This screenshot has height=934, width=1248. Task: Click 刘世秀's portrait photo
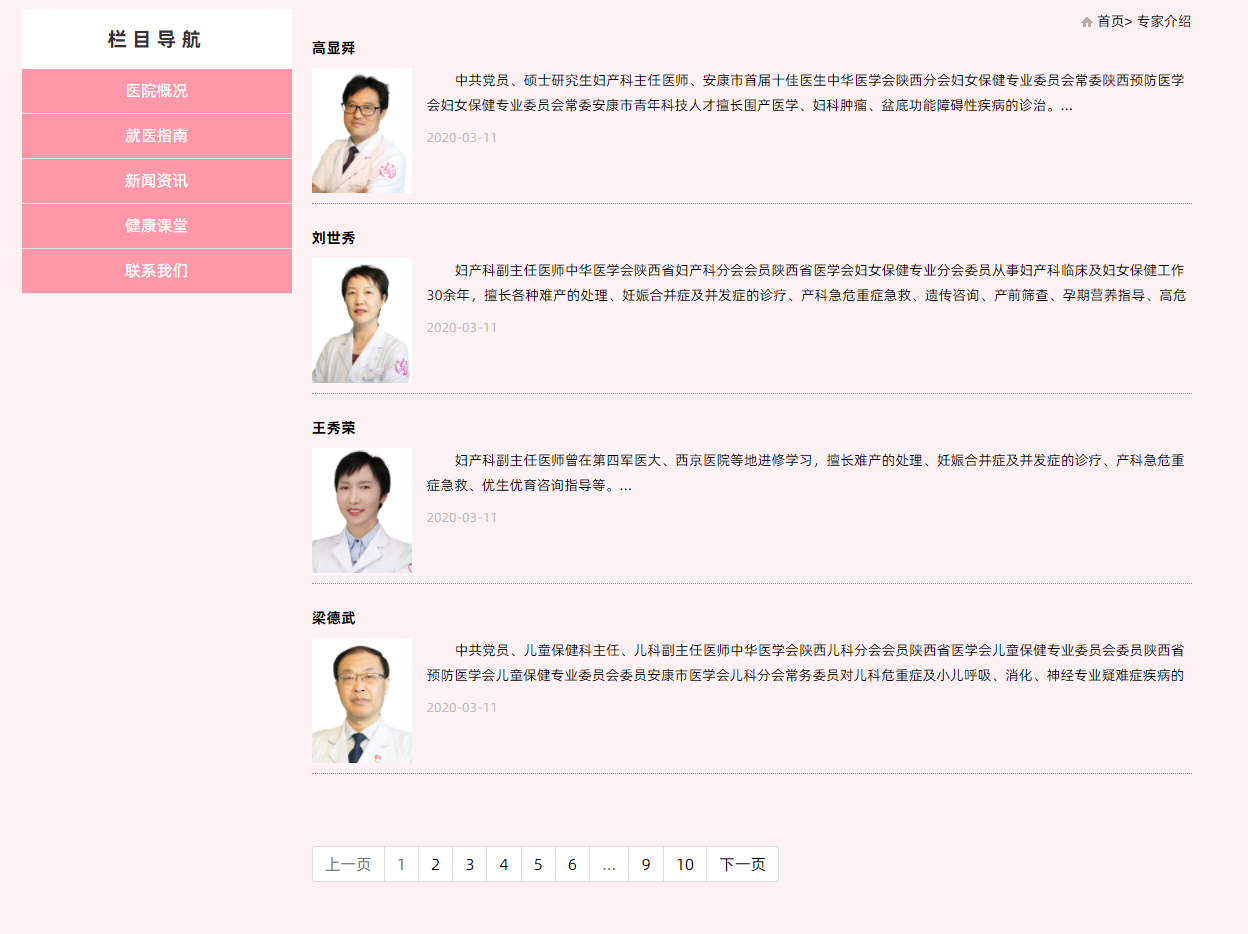point(362,320)
